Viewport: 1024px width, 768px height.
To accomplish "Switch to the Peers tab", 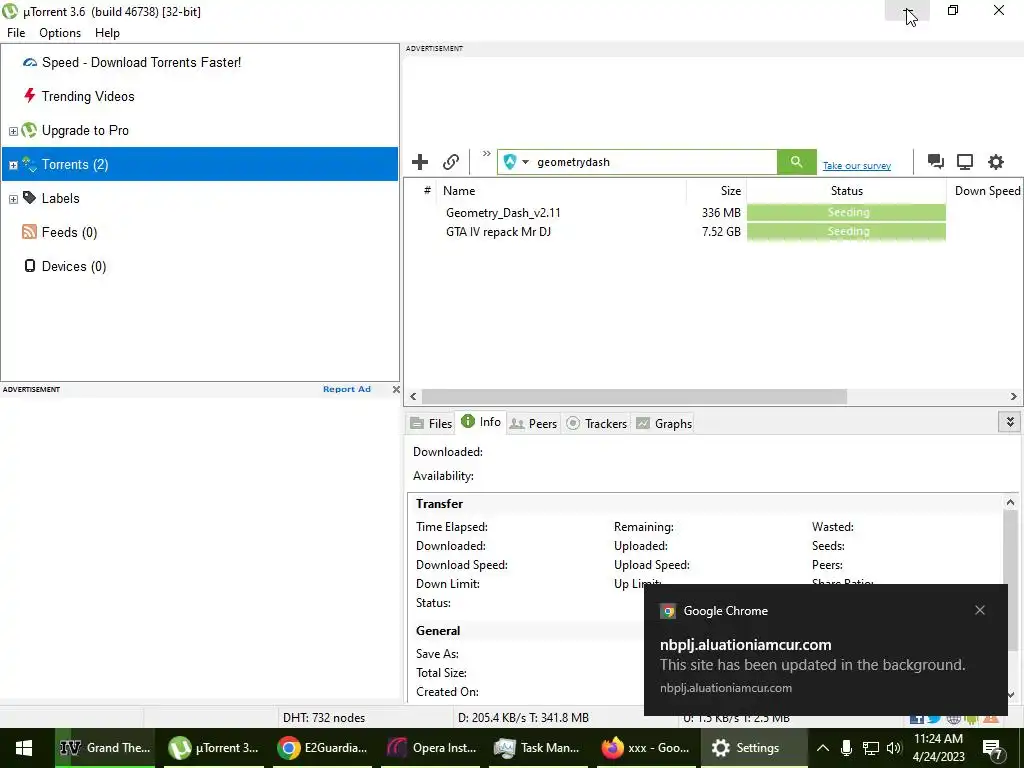I will click(534, 423).
